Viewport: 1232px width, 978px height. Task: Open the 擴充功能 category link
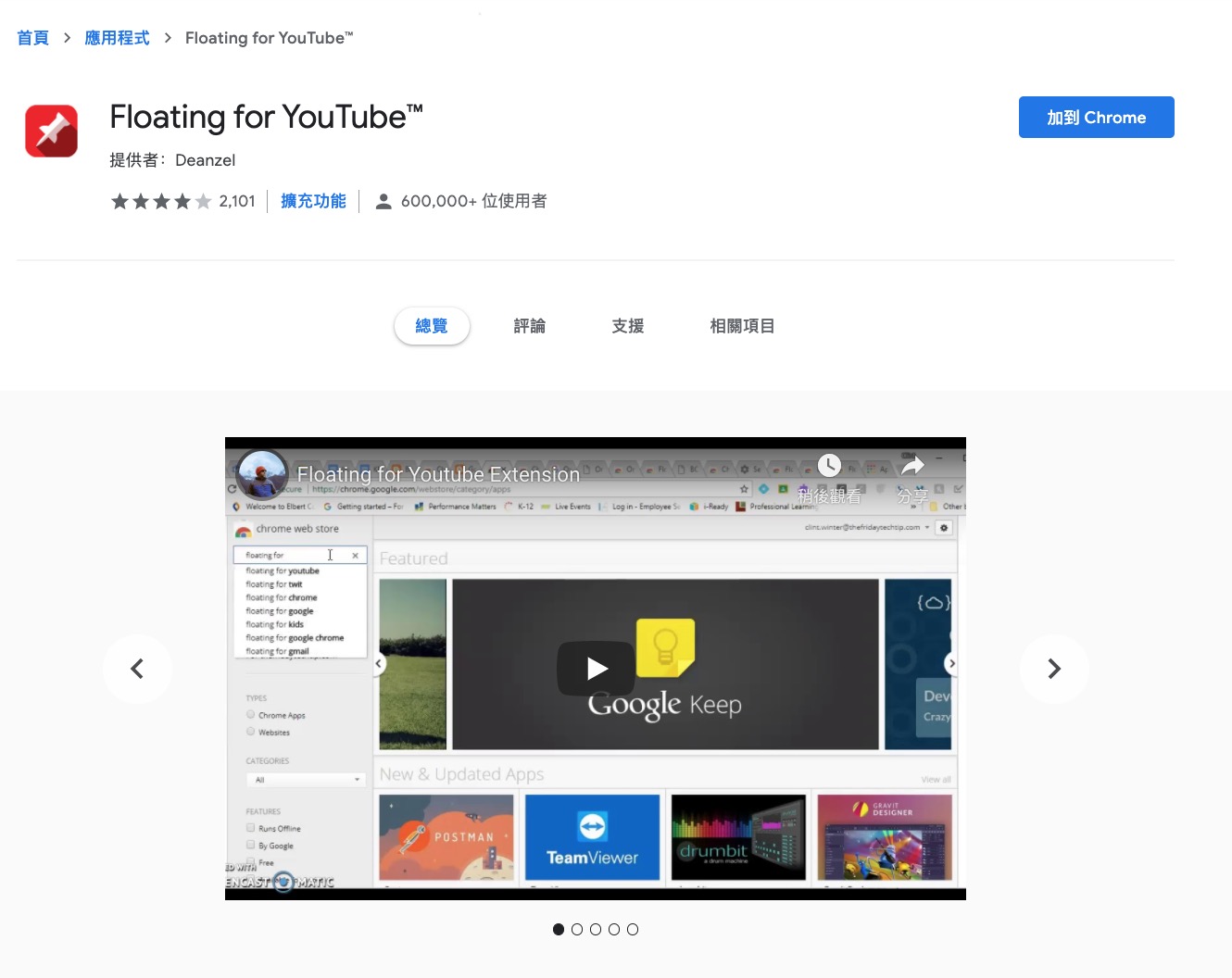tap(313, 201)
